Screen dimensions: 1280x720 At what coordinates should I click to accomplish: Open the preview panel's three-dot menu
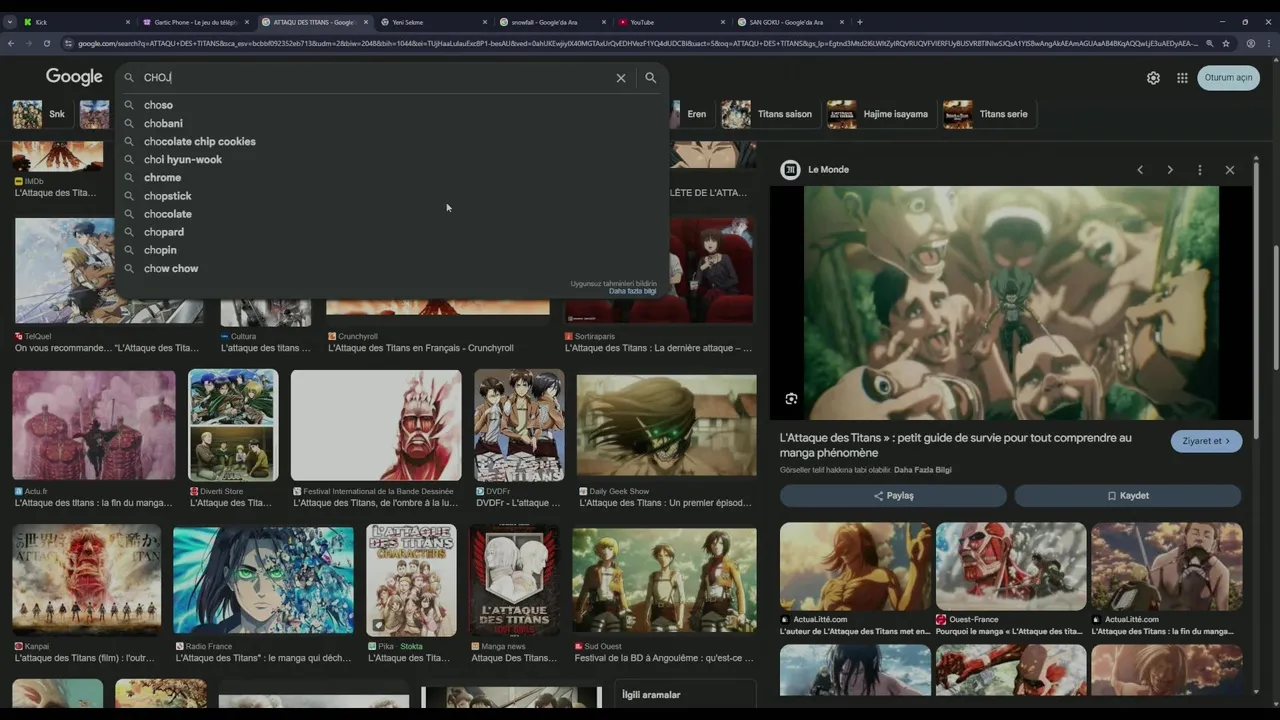click(1200, 170)
